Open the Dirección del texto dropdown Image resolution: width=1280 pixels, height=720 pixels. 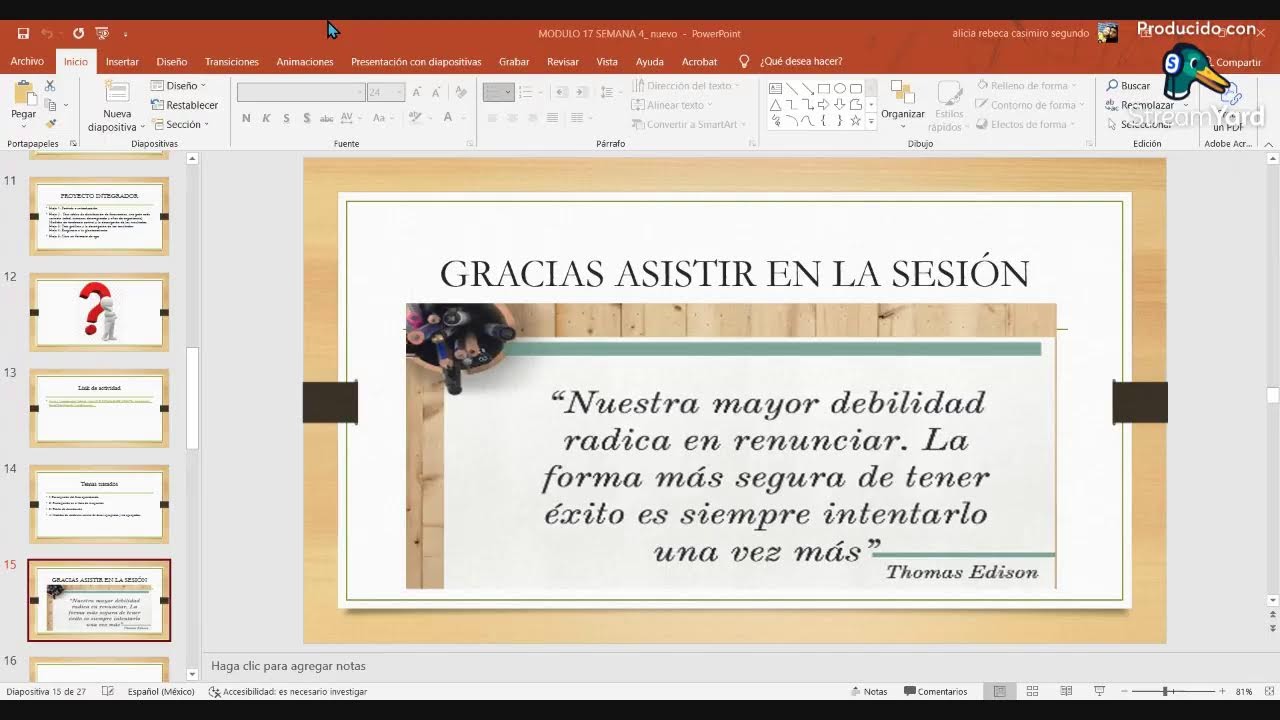pyautogui.click(x=686, y=86)
